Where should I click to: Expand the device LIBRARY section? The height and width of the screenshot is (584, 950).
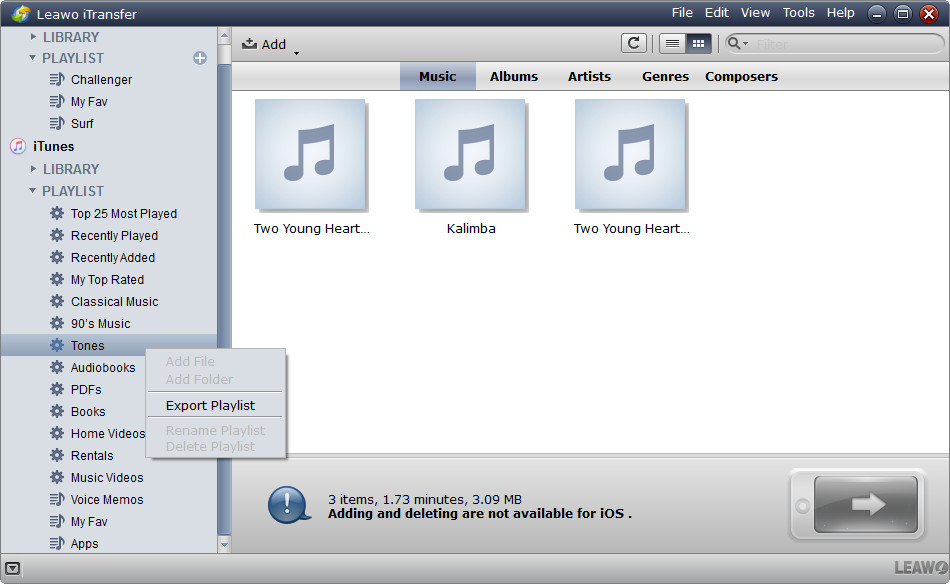[x=33, y=37]
